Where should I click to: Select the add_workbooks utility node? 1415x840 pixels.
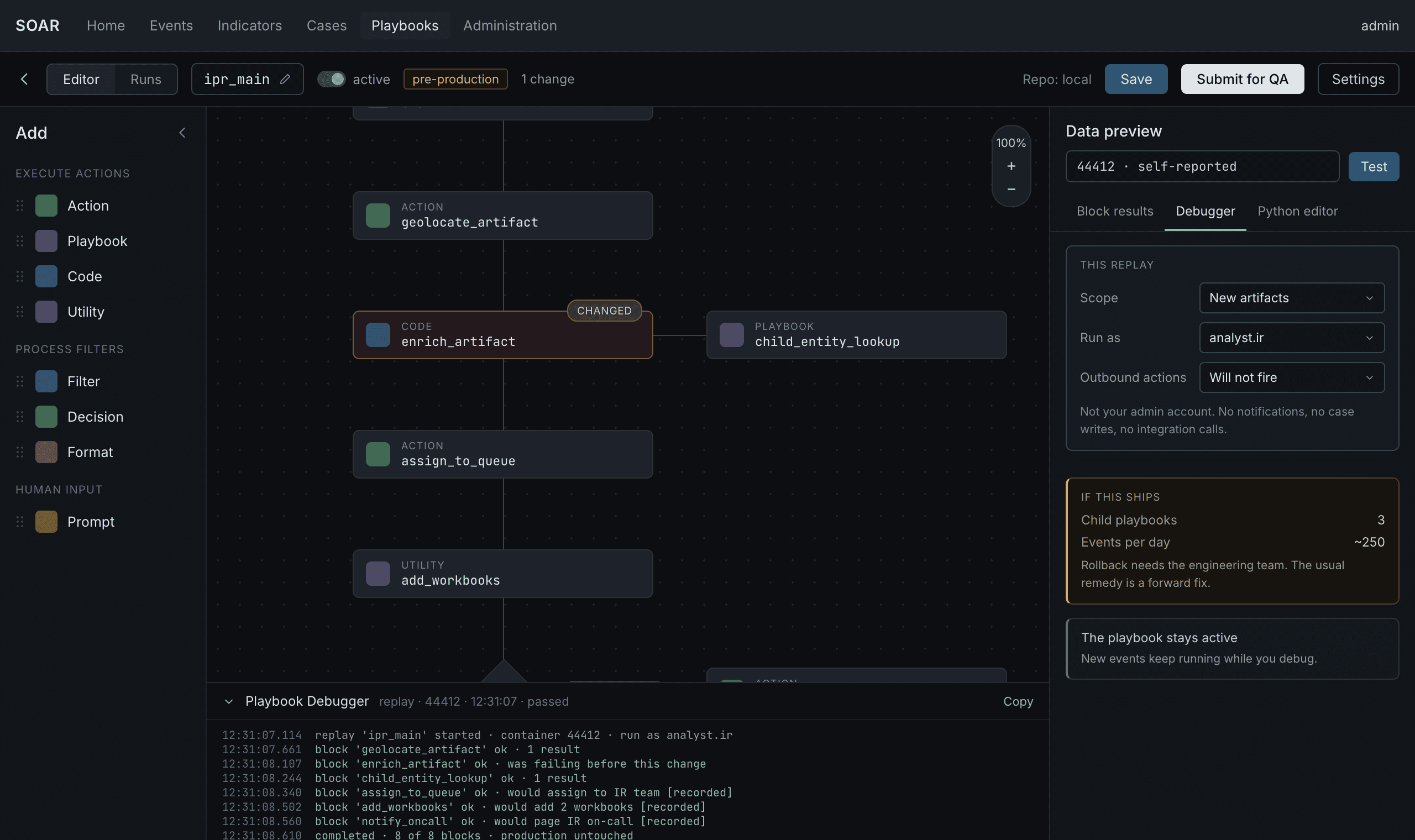(502, 574)
